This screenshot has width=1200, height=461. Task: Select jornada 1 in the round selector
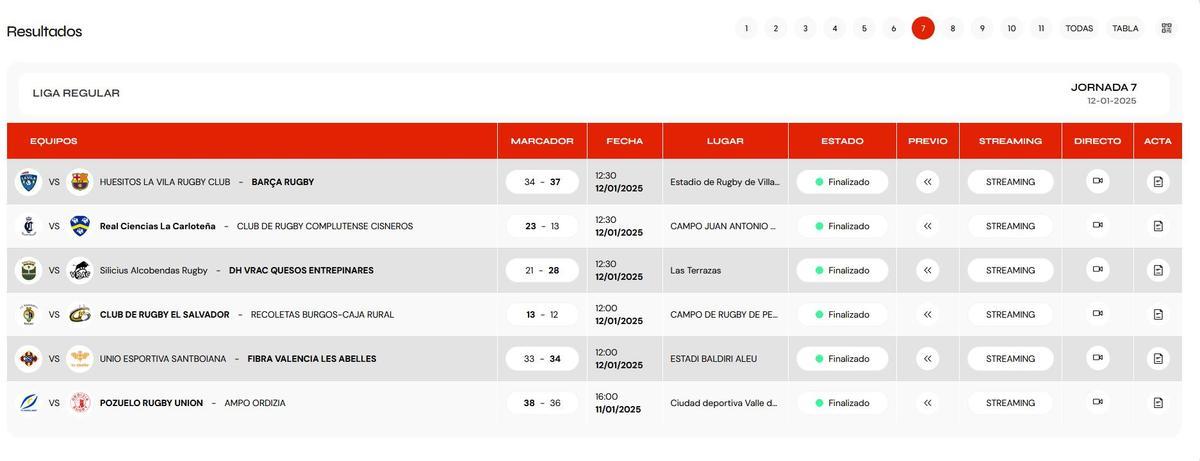746,28
